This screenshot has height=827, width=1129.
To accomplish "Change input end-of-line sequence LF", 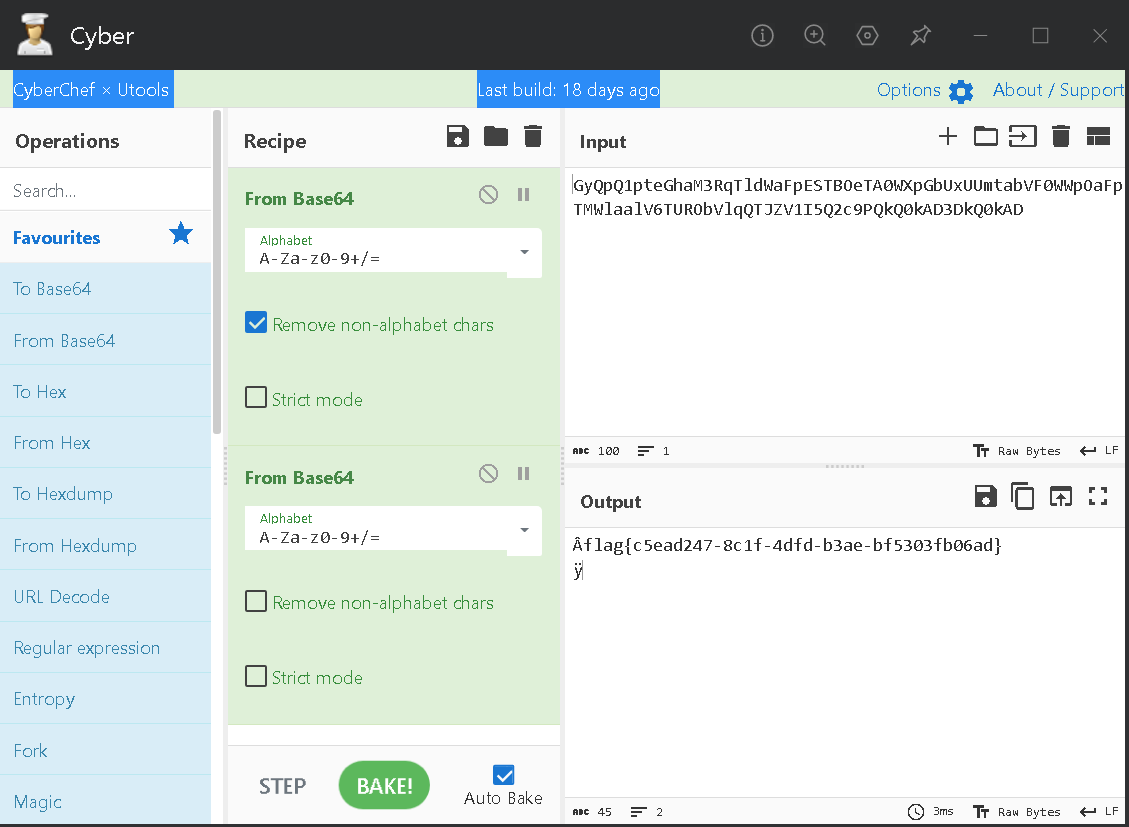I will [x=1099, y=451].
